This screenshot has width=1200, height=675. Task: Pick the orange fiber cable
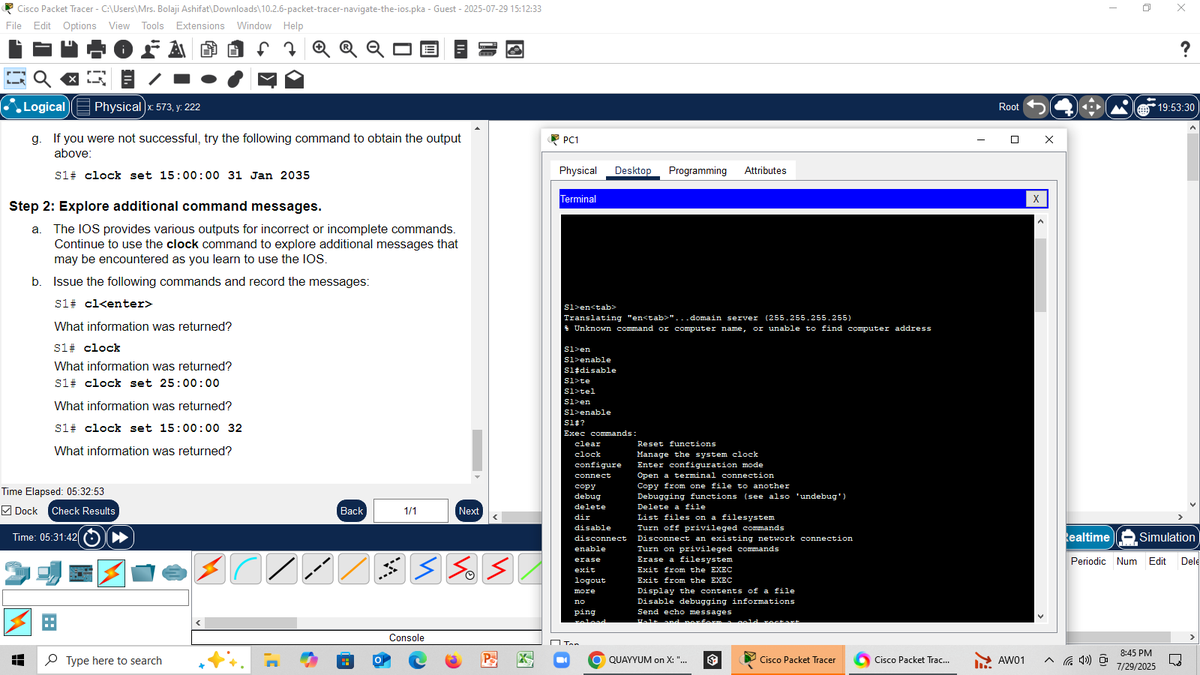pyautogui.click(x=353, y=570)
